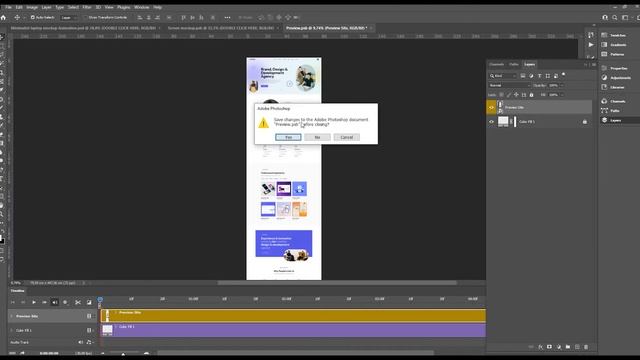
Task: Click lock all icon in Layers panel
Action: (531, 95)
